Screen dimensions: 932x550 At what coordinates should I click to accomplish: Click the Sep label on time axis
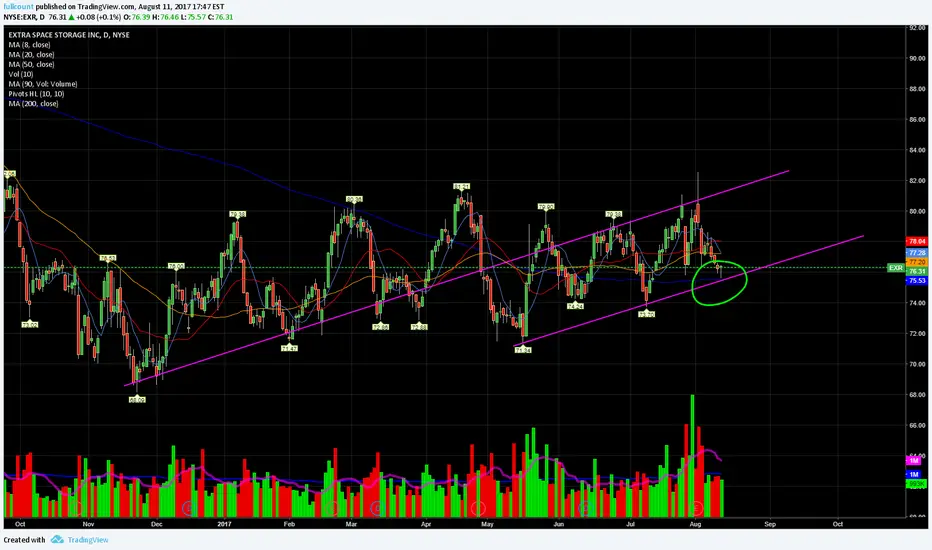pos(770,524)
